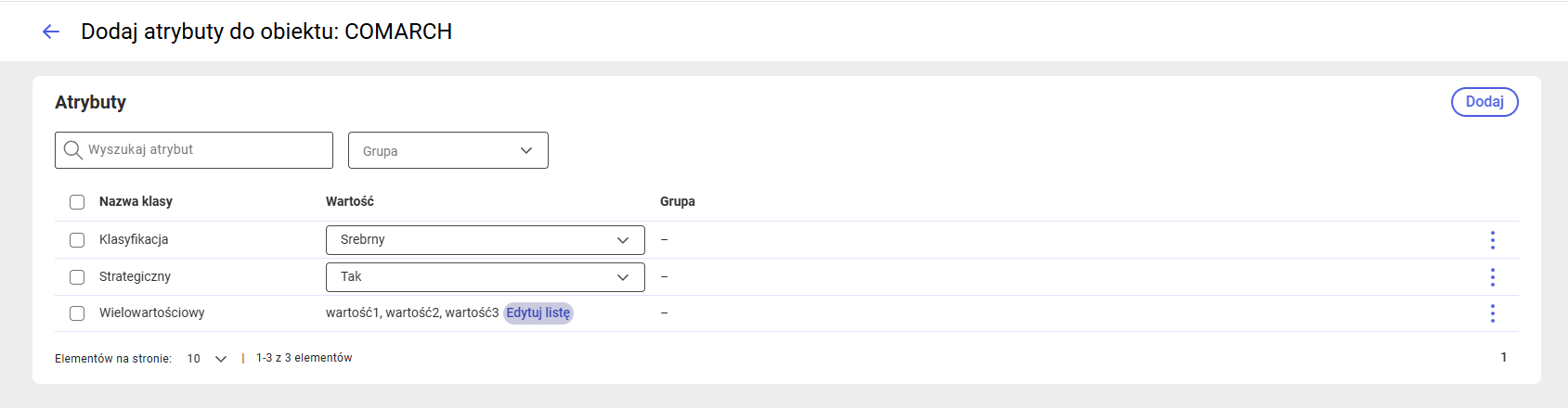
Task: Go to page 1 in pagination
Action: point(1504,358)
